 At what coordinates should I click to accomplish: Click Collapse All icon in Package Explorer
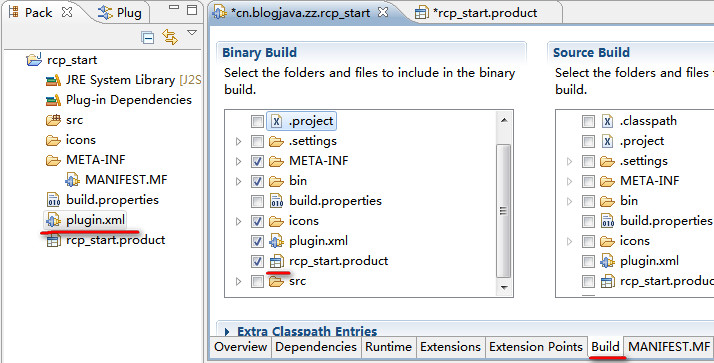coord(148,38)
